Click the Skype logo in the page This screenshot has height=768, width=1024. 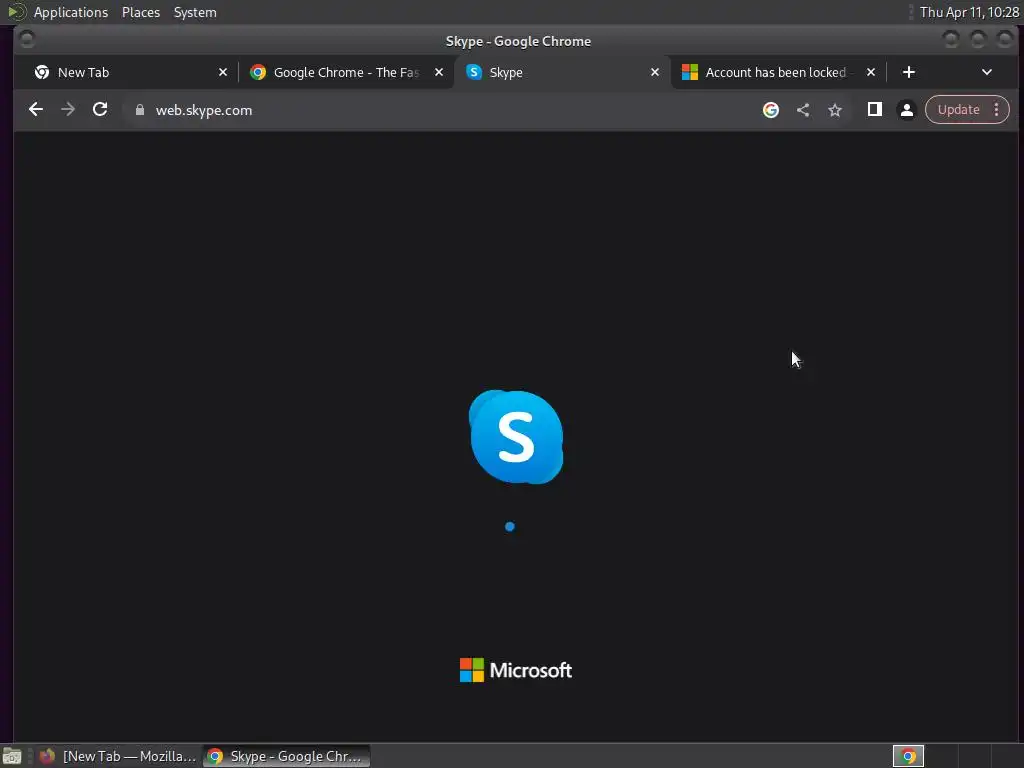pyautogui.click(x=516, y=437)
